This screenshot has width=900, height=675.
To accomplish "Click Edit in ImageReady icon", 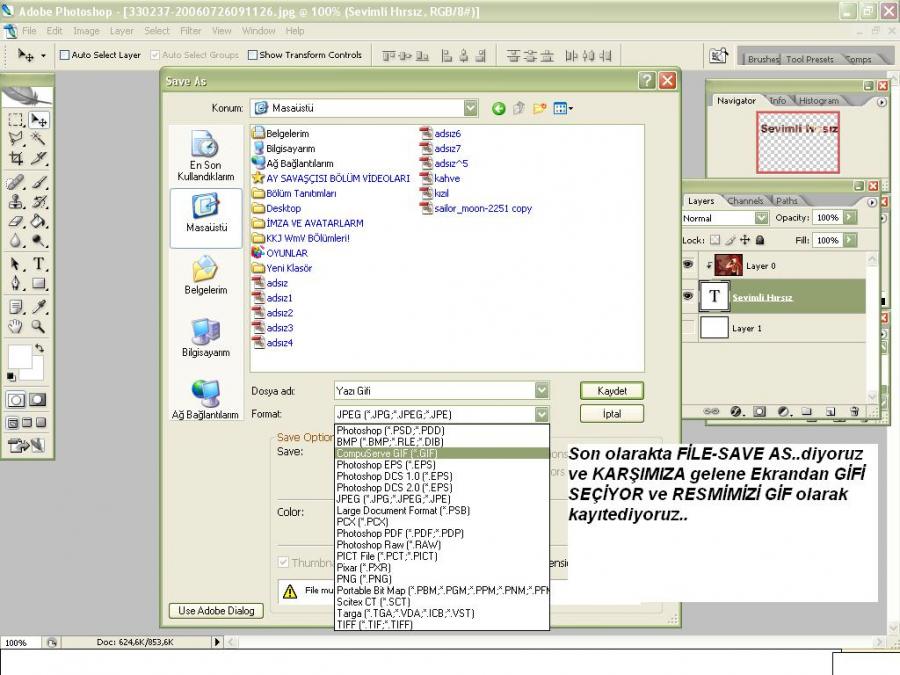I will 26,445.
